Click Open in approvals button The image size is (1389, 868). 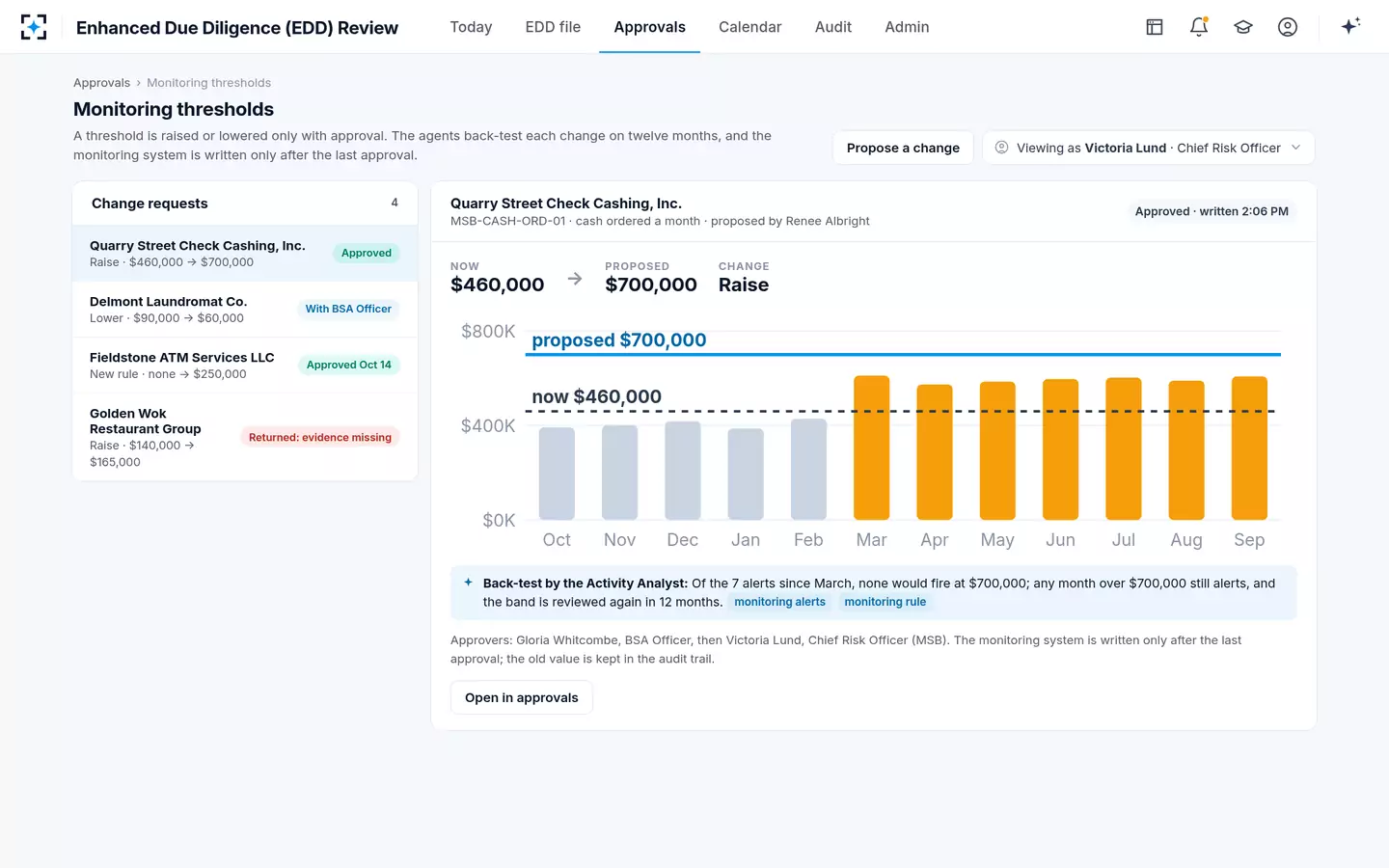pyautogui.click(x=522, y=697)
